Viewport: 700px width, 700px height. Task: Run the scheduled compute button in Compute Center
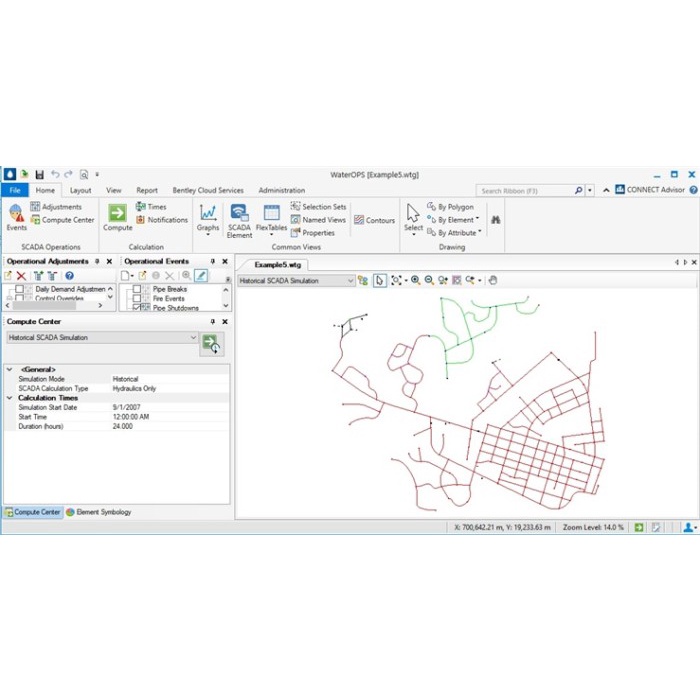click(x=212, y=344)
